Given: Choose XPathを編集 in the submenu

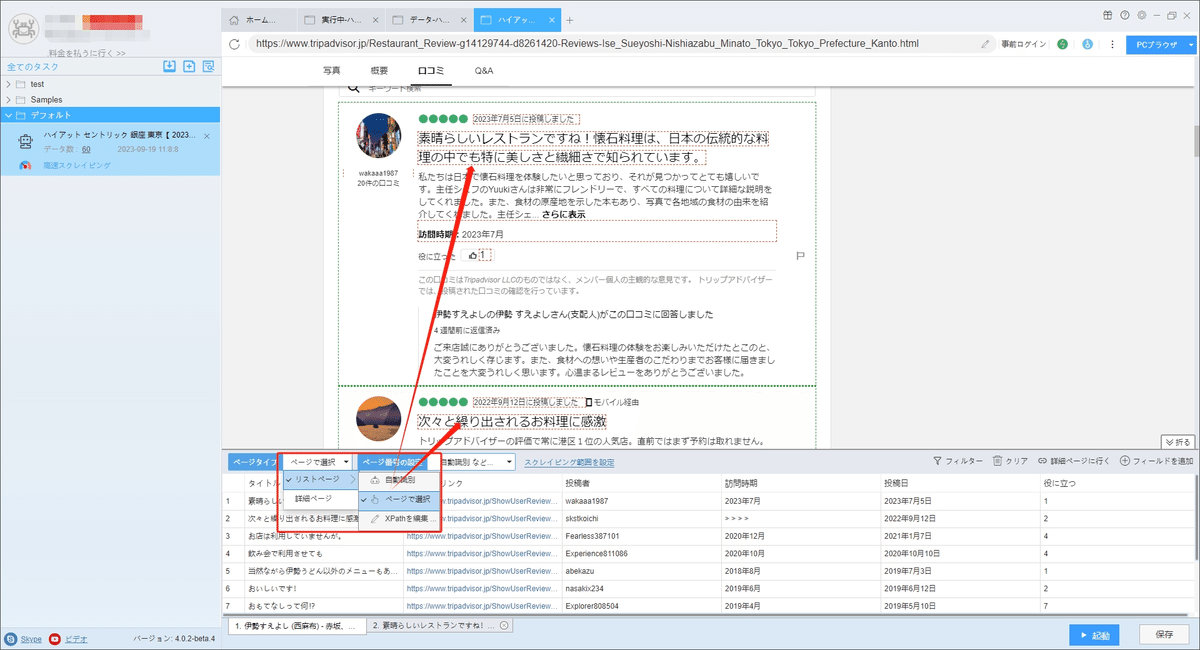Looking at the screenshot, I should (x=398, y=519).
